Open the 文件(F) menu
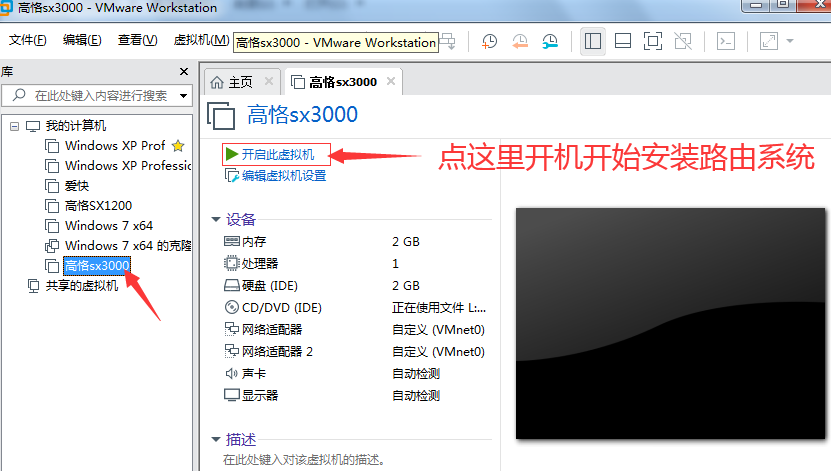The image size is (831, 471). point(28,40)
